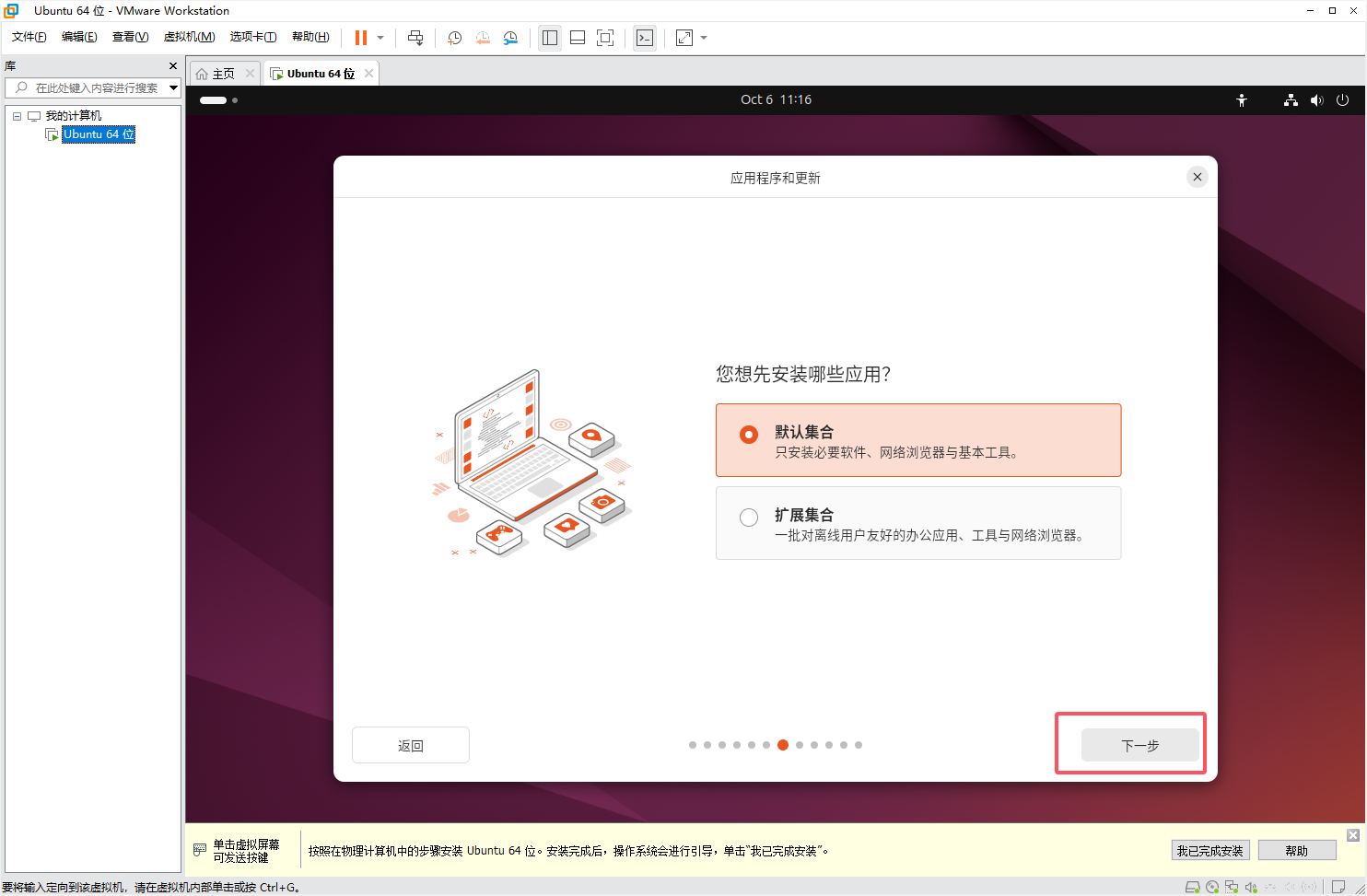Viewport: 1367px width, 896px height.
Task: Open the Oct 6 11:16 clock menu
Action: click(776, 99)
